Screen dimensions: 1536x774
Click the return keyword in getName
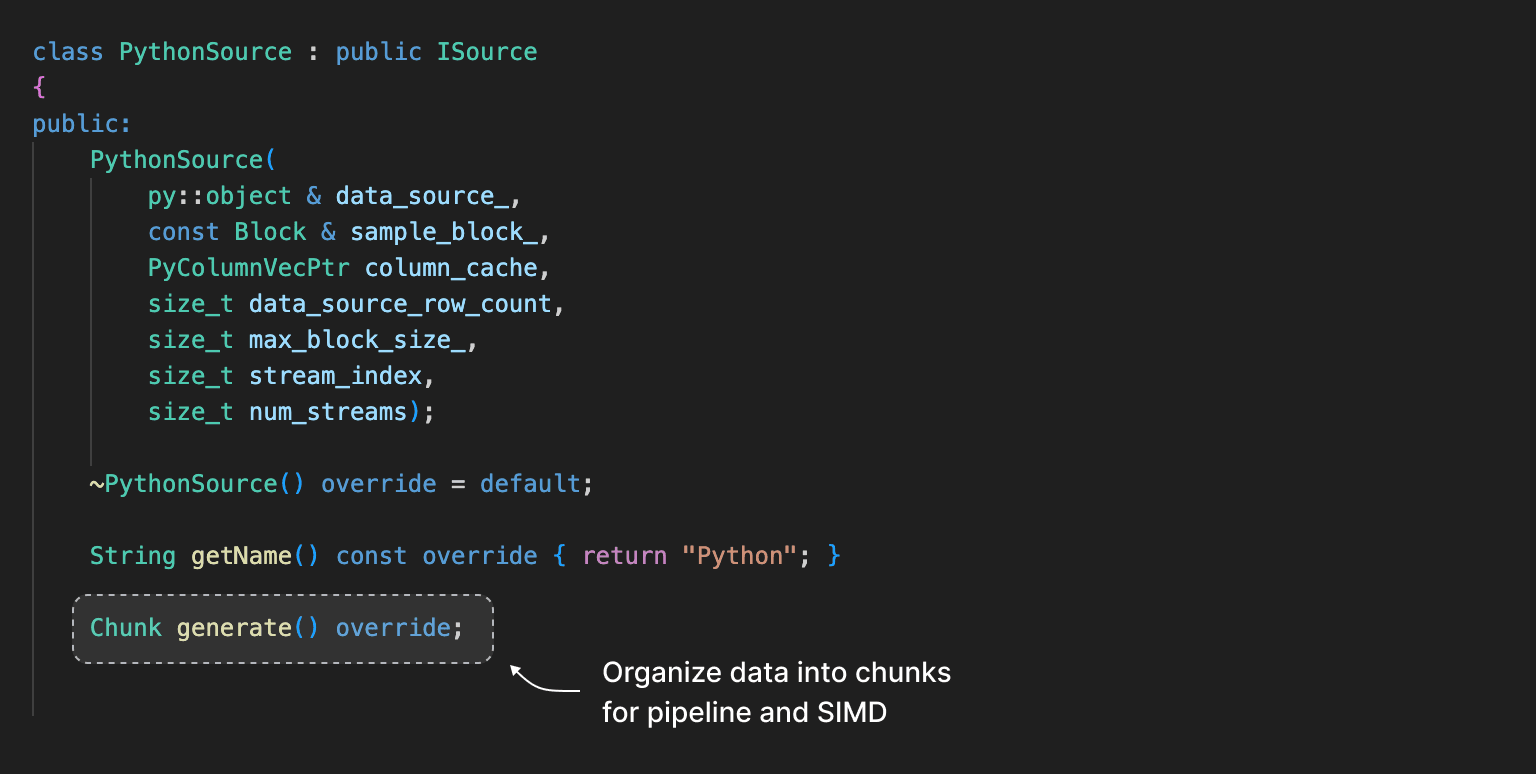pyautogui.click(x=624, y=556)
